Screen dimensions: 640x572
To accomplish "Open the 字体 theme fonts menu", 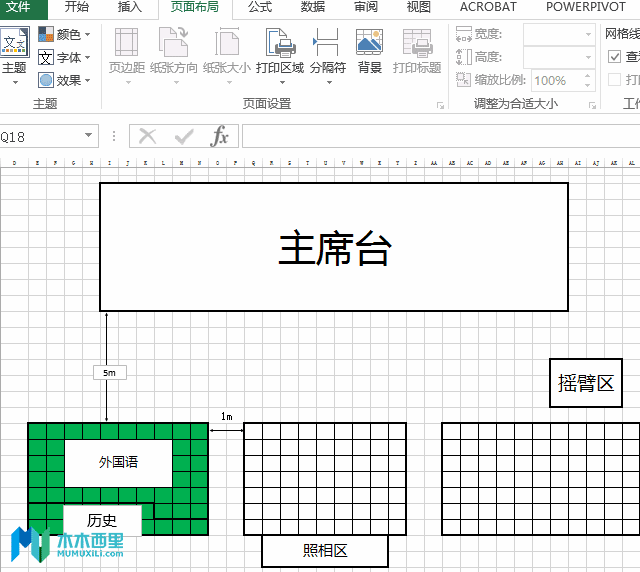I will point(64,58).
